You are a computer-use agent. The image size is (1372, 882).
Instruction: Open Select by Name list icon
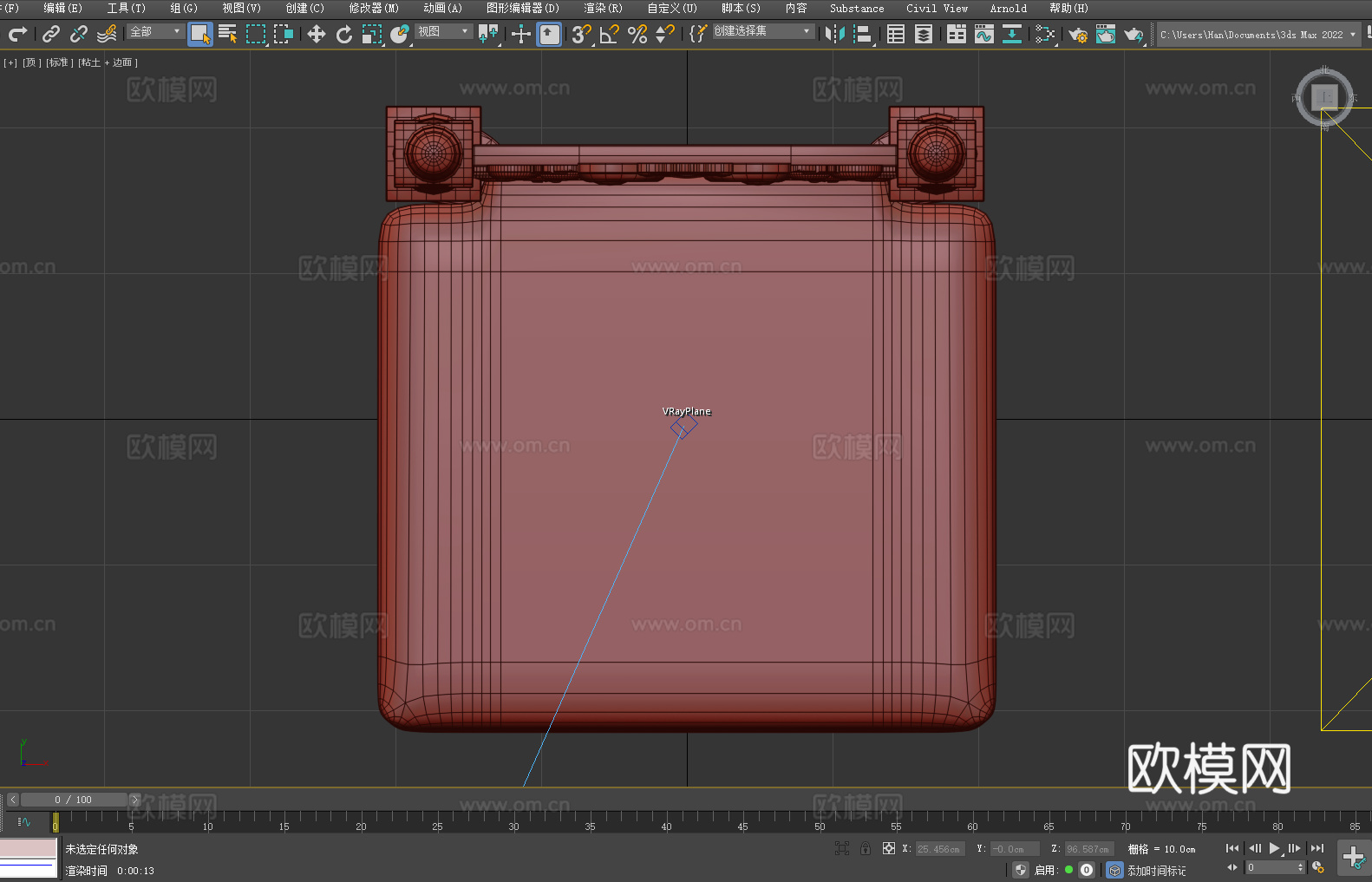coord(228,34)
